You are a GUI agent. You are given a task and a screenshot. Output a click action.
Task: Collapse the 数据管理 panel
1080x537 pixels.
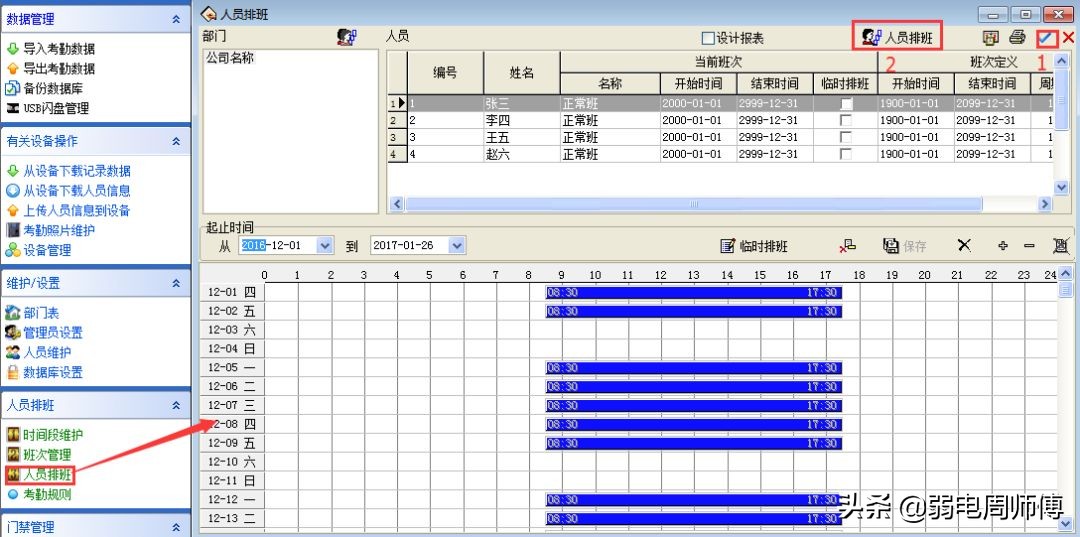tap(176, 20)
